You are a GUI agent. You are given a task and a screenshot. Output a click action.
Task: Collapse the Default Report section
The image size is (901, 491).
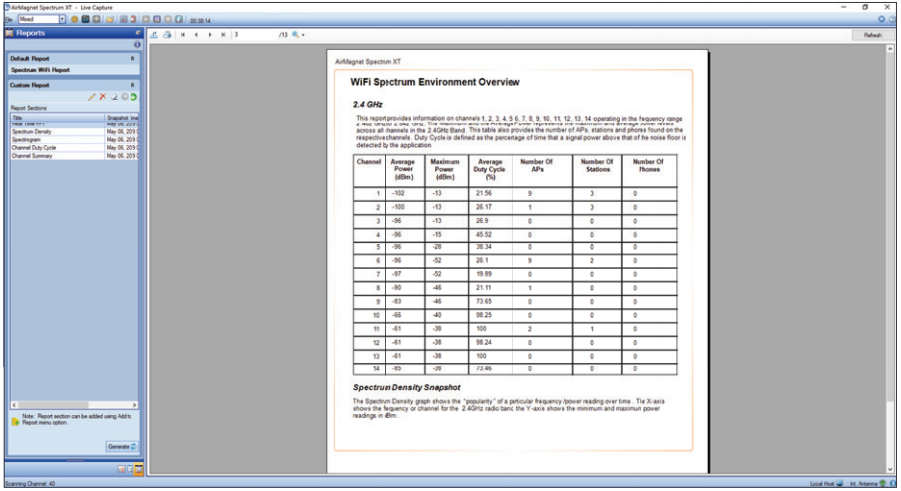[132, 58]
